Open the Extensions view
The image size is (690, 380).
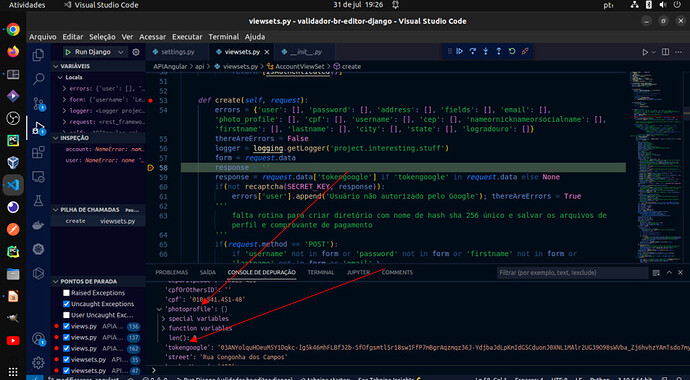[38, 153]
